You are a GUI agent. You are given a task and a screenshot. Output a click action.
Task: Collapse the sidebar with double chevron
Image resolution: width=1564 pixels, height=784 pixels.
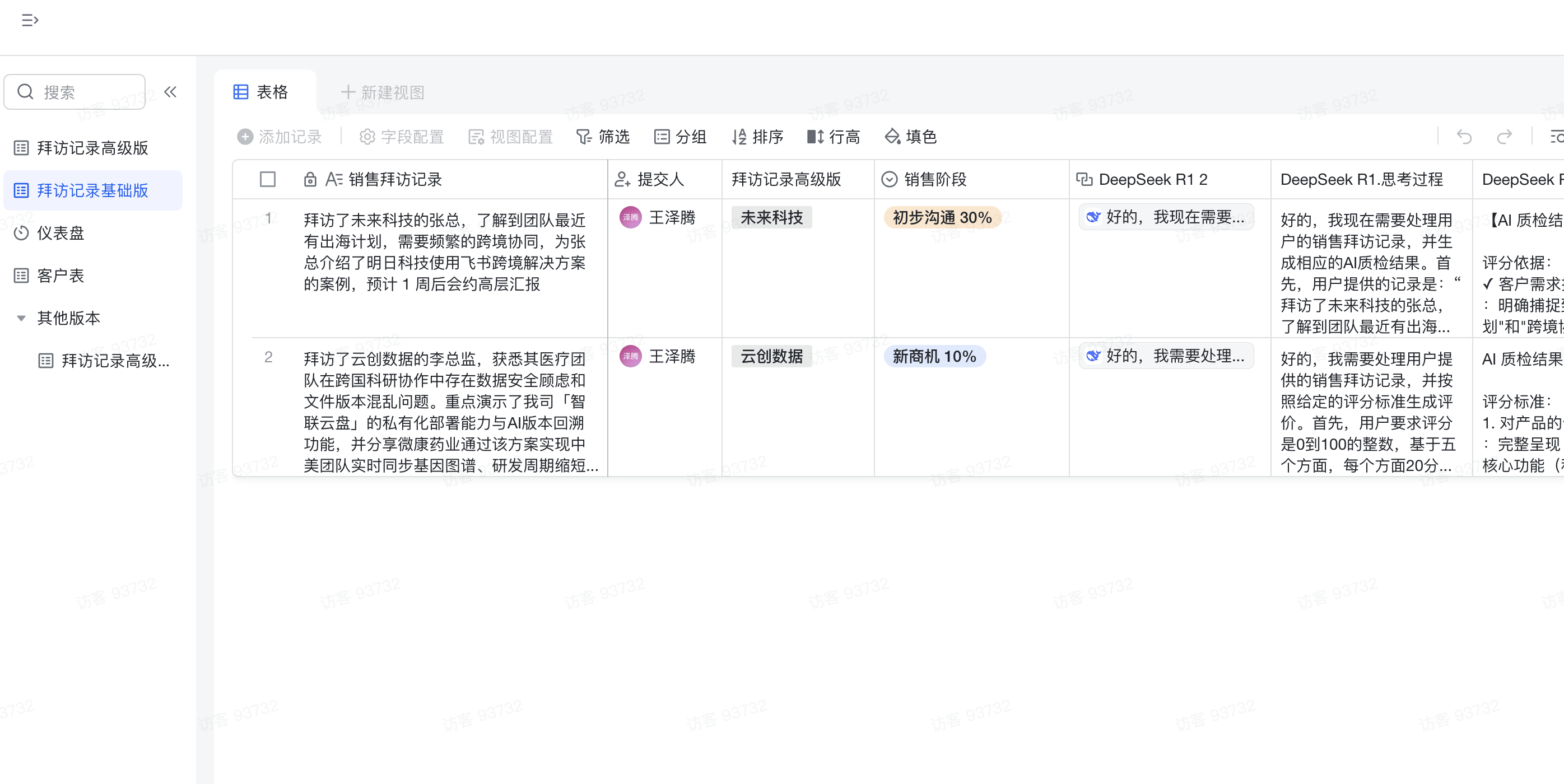tap(171, 92)
